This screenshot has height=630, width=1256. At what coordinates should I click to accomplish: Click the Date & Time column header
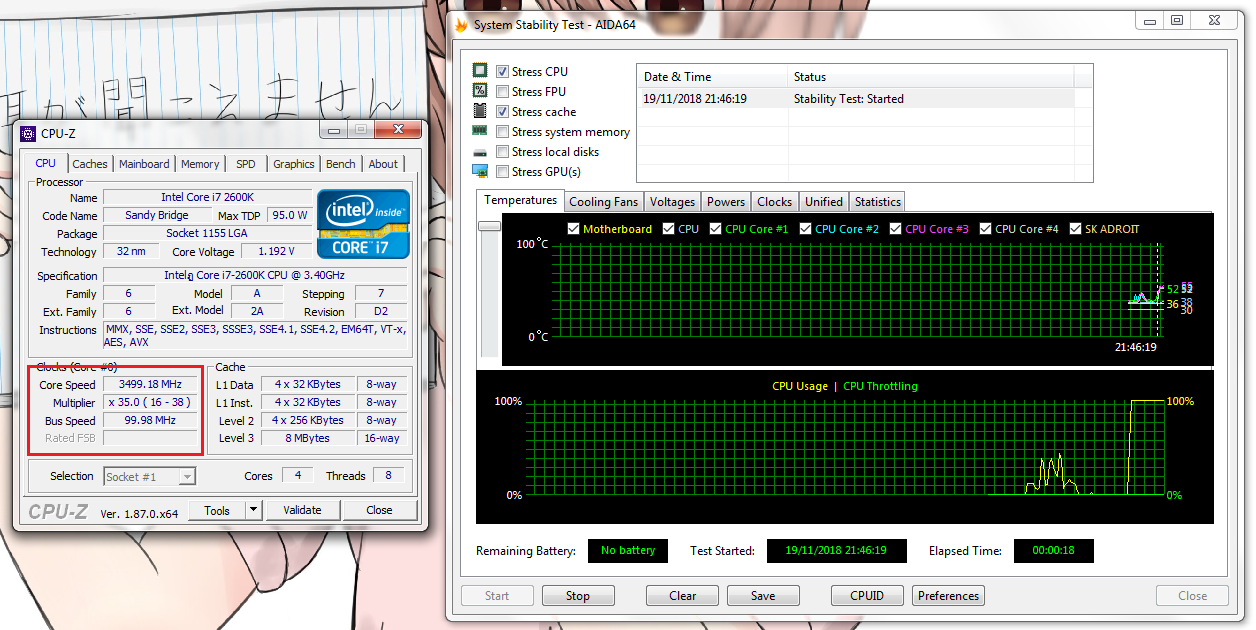tap(712, 77)
